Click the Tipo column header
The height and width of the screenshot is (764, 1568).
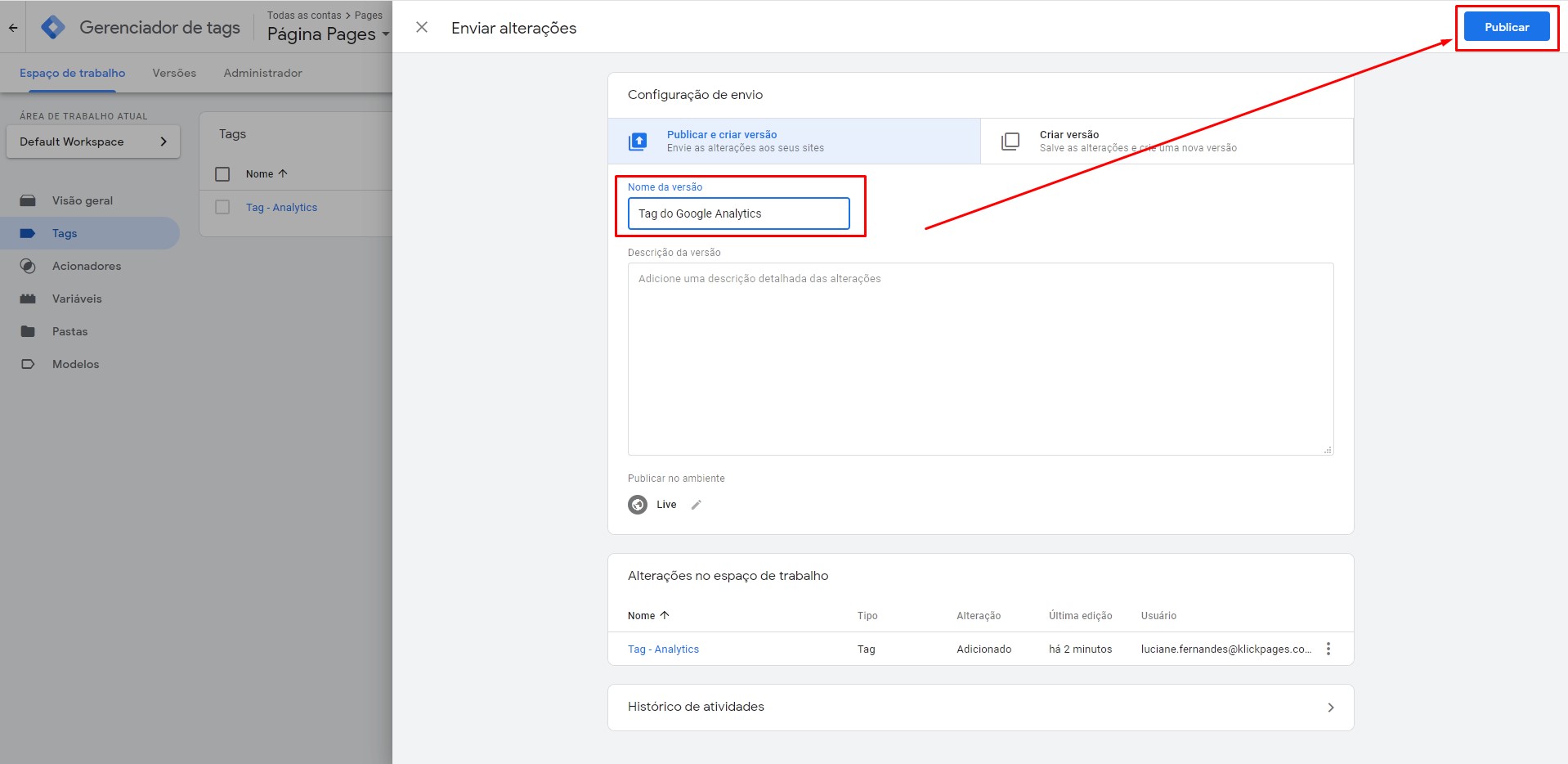coord(867,616)
